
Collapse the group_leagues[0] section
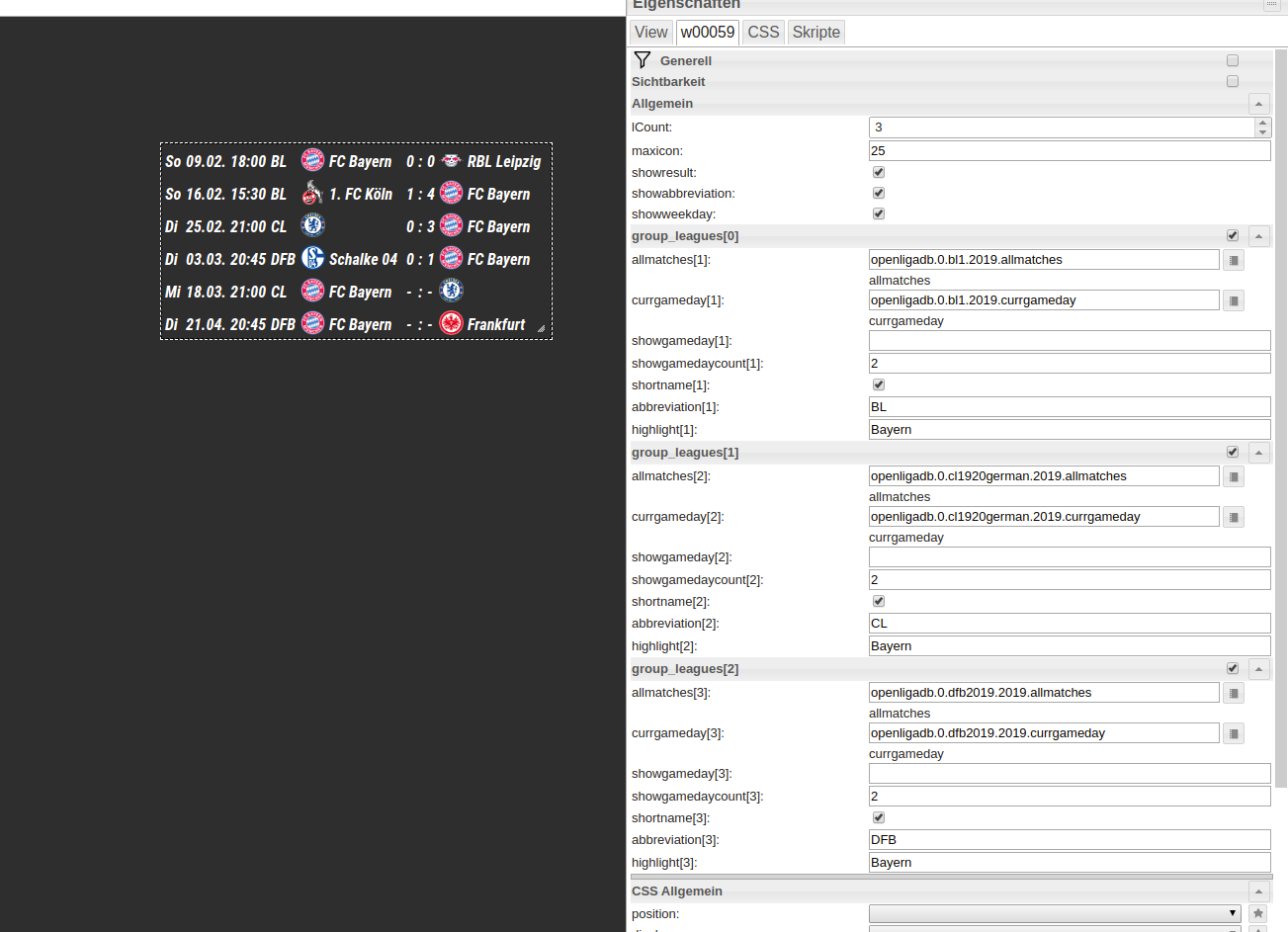(1258, 236)
